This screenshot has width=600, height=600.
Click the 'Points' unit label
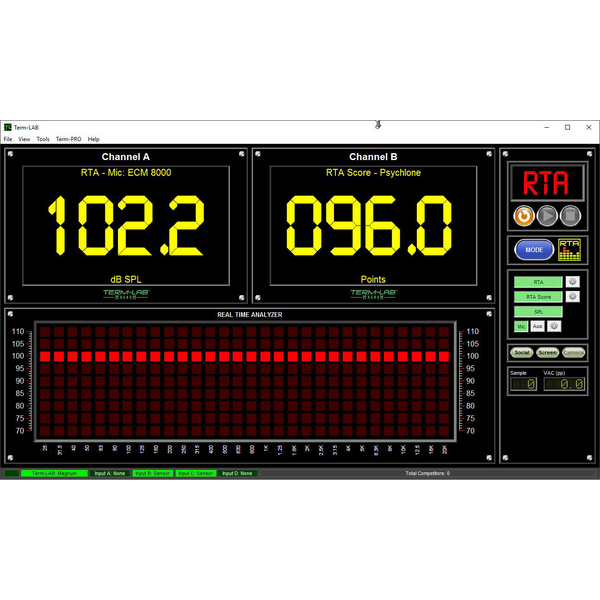point(373,279)
